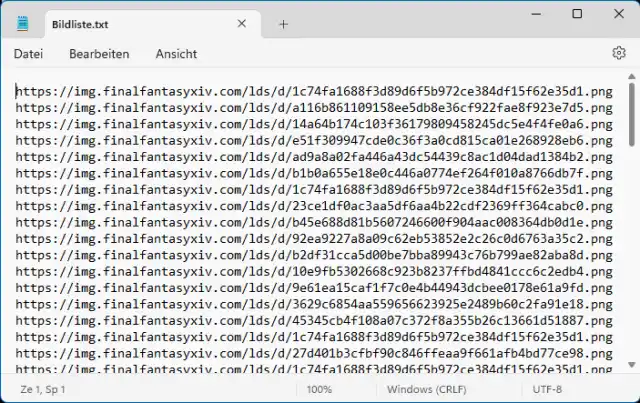
Task: Click the URL line ending in bd77ce98.png
Action: (x=314, y=353)
